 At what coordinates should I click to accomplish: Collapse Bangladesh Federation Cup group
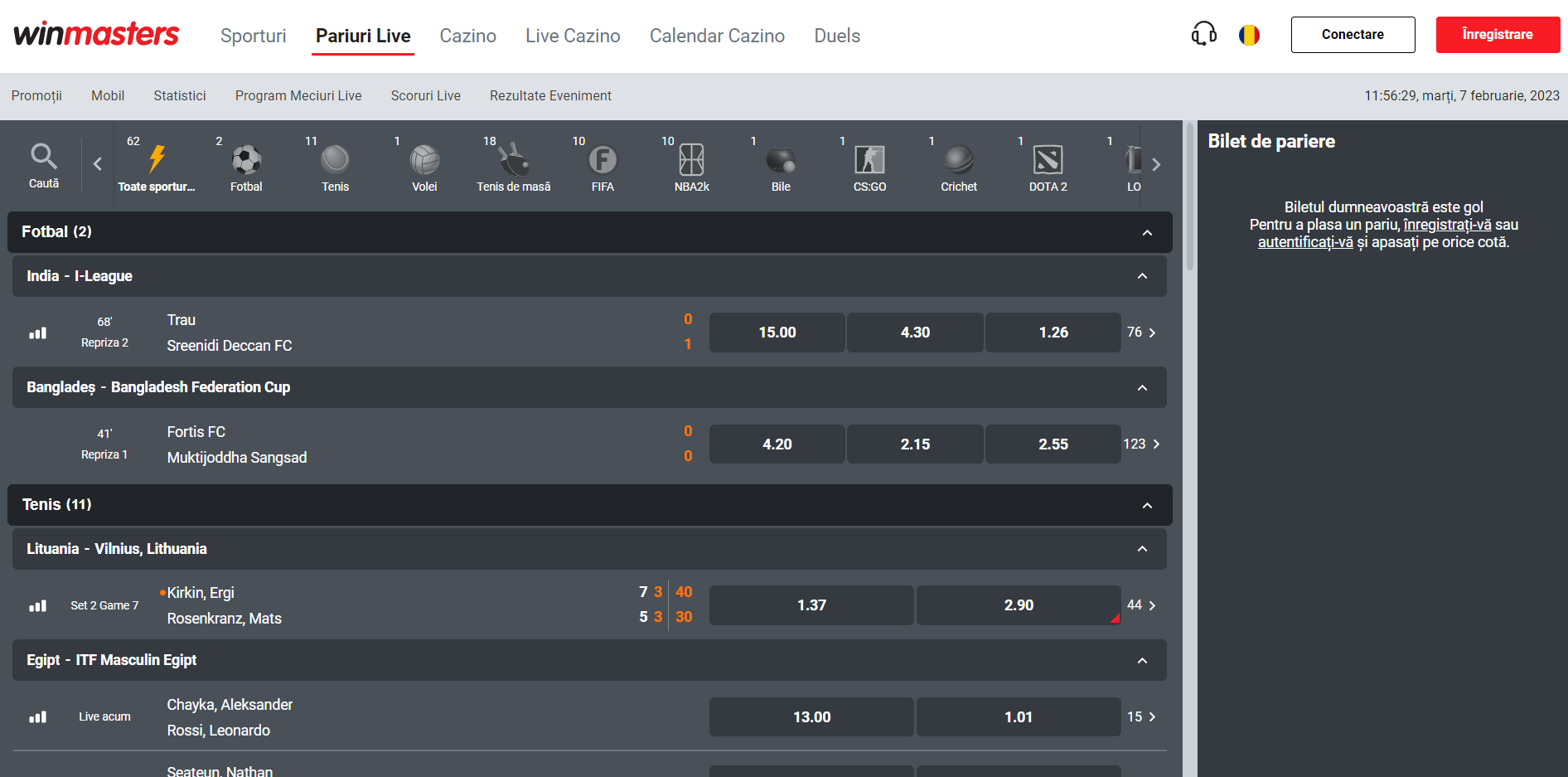[x=1142, y=387]
